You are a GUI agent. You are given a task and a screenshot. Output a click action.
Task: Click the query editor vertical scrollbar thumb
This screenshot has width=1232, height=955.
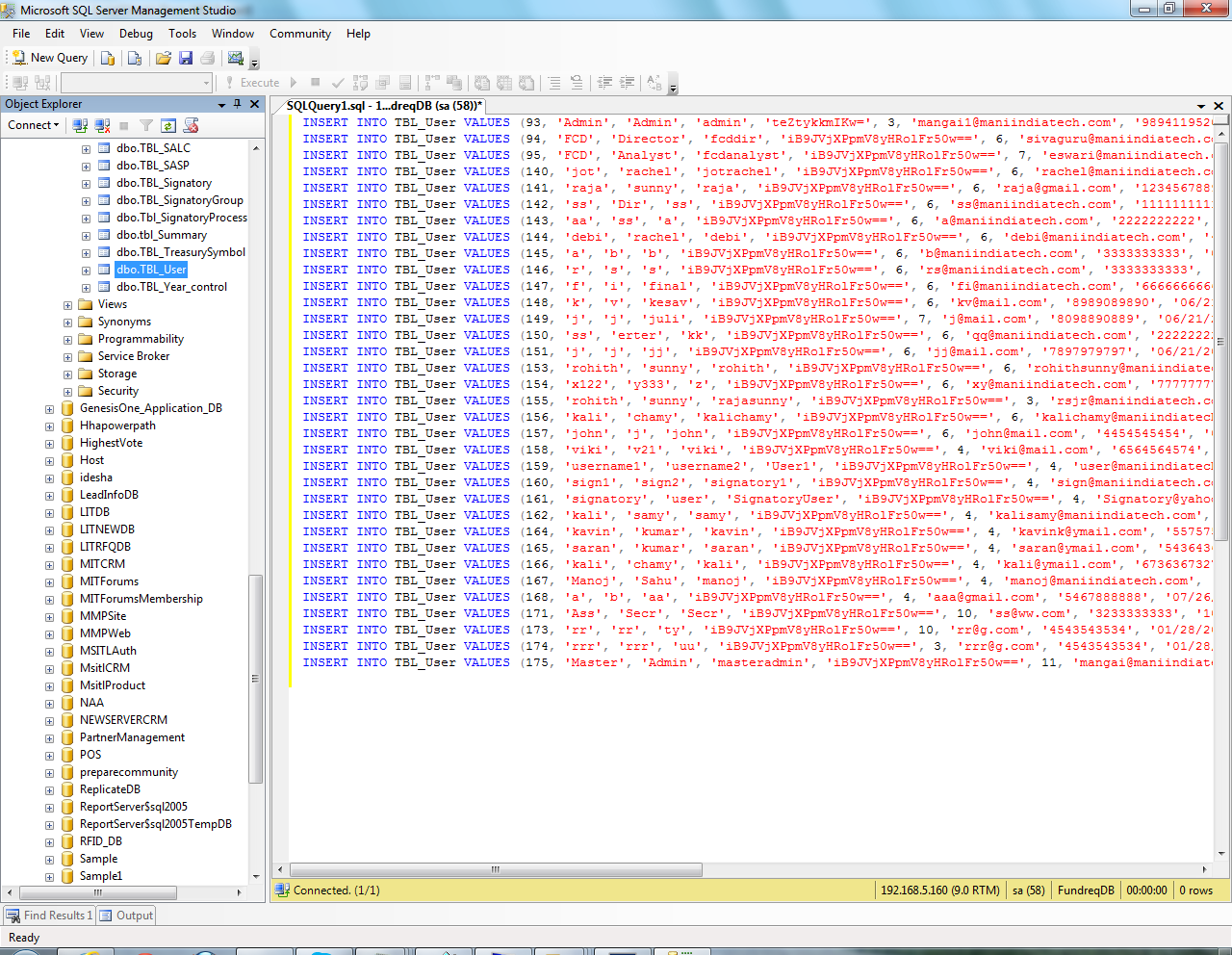[1221, 342]
